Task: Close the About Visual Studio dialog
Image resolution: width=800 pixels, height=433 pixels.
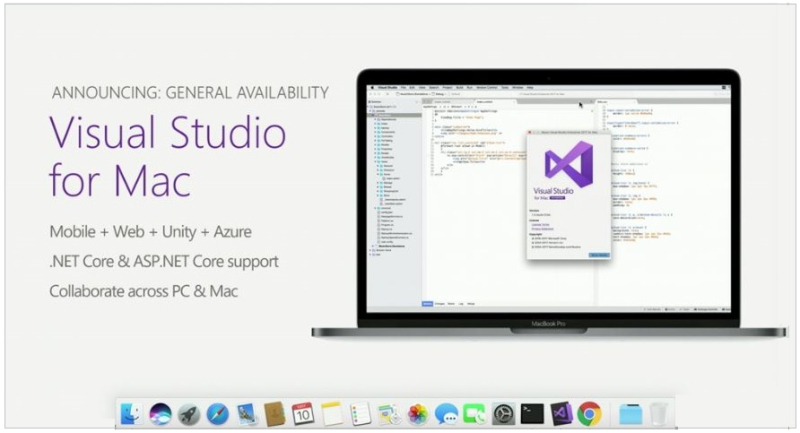Action: pyautogui.click(x=530, y=132)
